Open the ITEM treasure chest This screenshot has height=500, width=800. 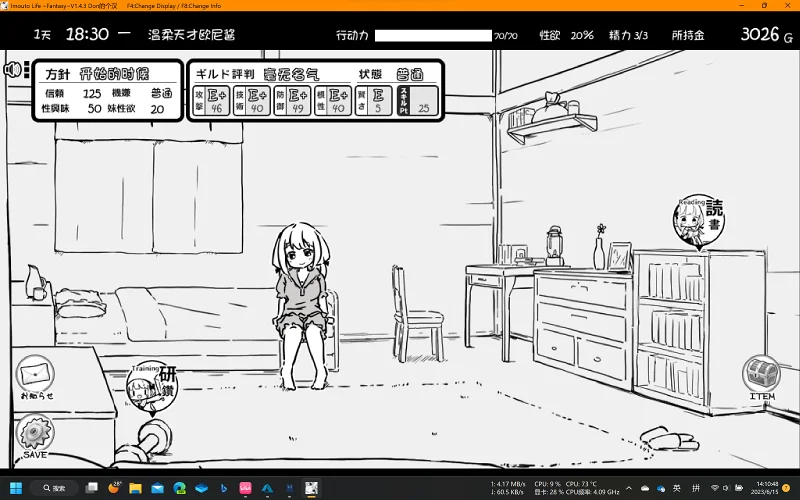(x=761, y=378)
